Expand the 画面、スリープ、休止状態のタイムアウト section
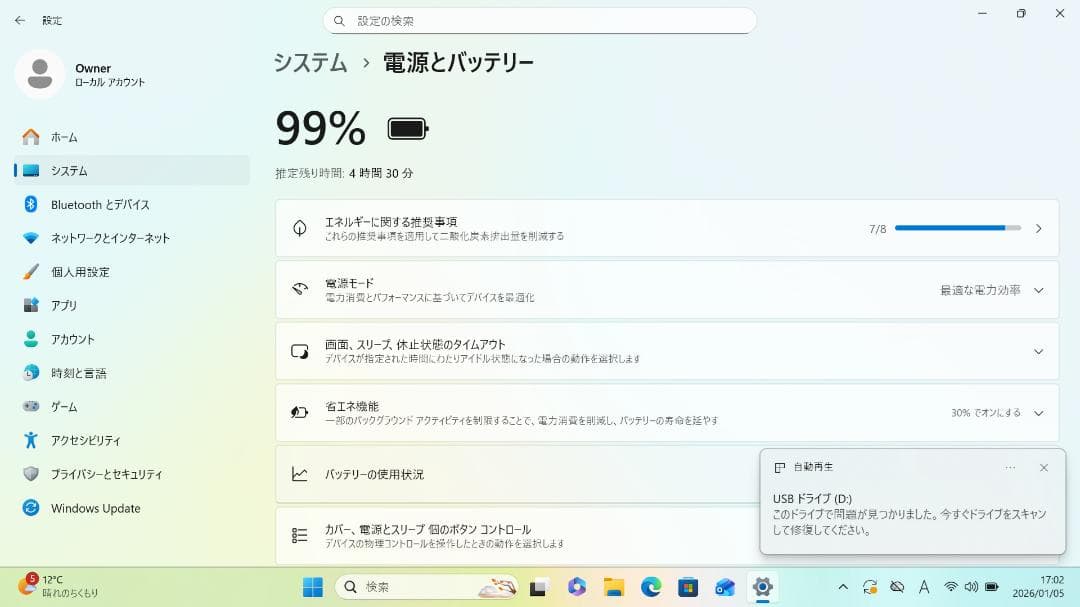Viewport: 1080px width, 607px height. [x=1041, y=351]
